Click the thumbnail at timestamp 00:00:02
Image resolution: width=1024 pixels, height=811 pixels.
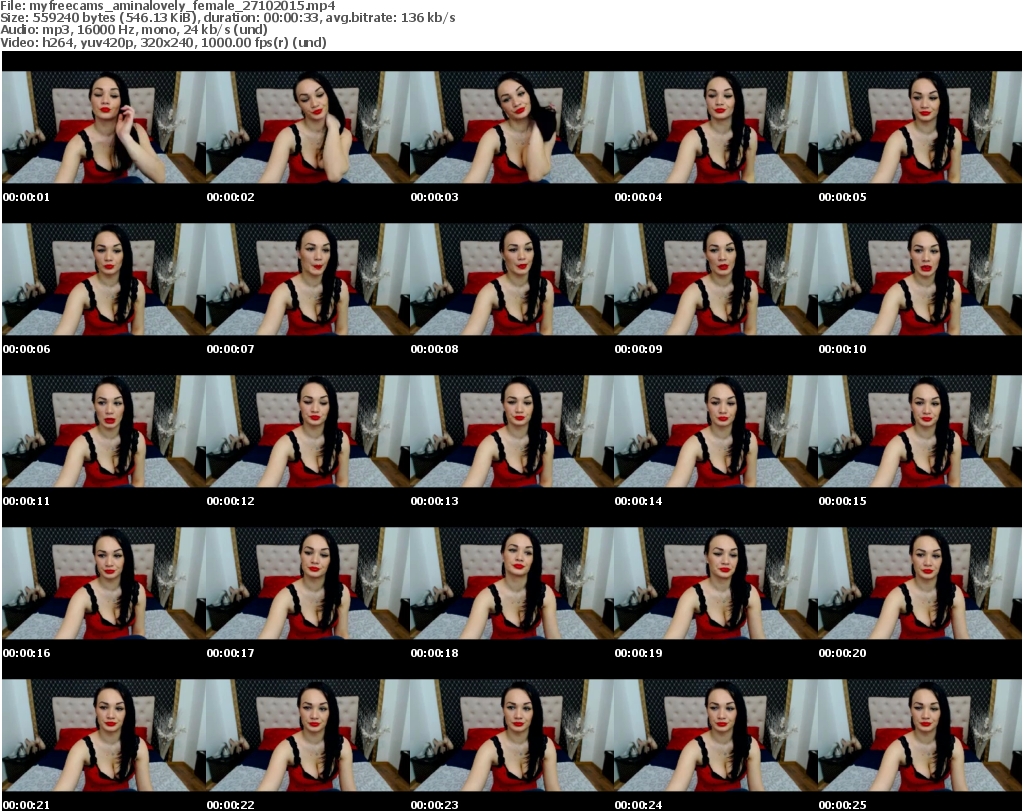pos(308,127)
